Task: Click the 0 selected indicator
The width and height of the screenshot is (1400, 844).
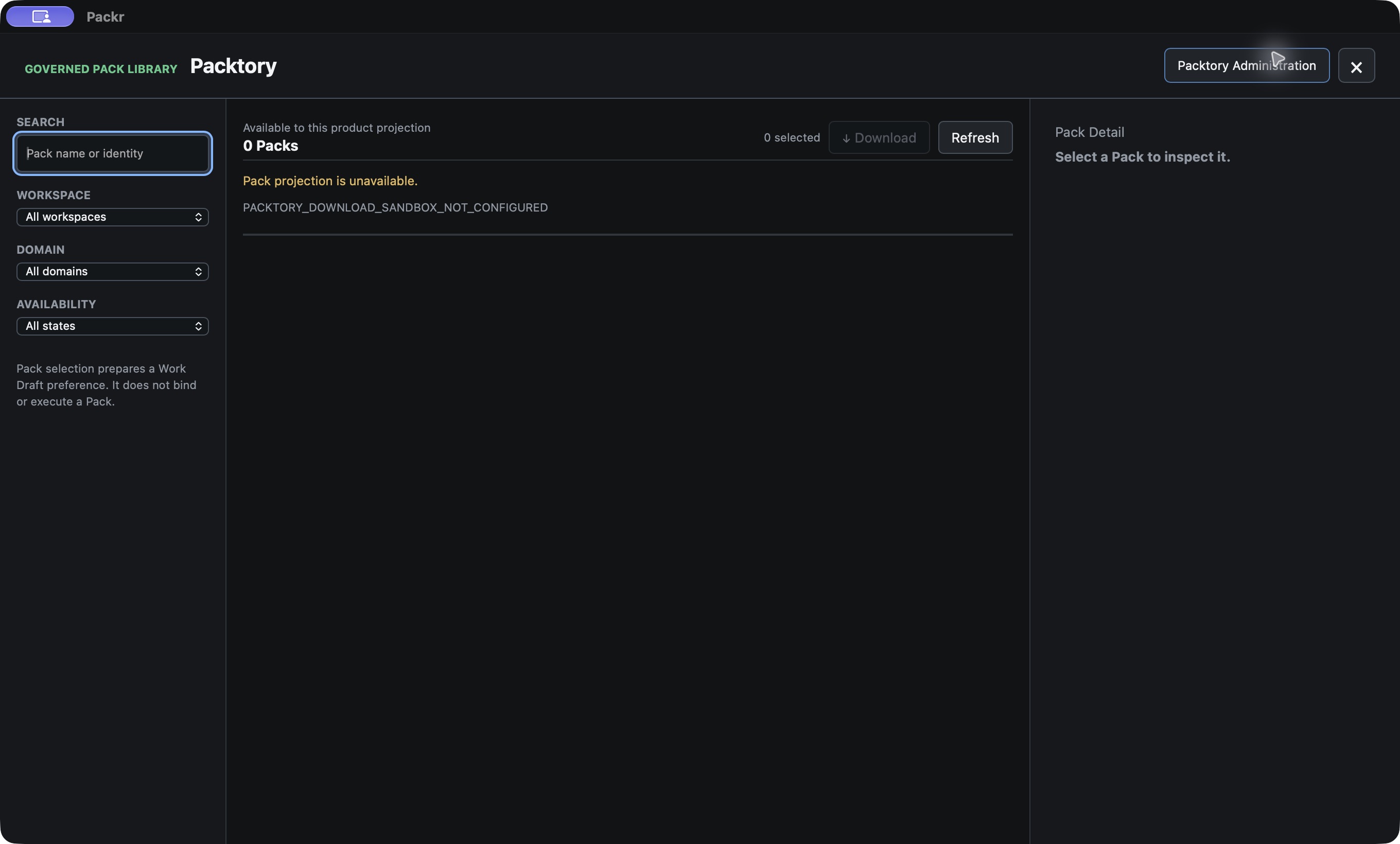Action: pyautogui.click(x=792, y=137)
